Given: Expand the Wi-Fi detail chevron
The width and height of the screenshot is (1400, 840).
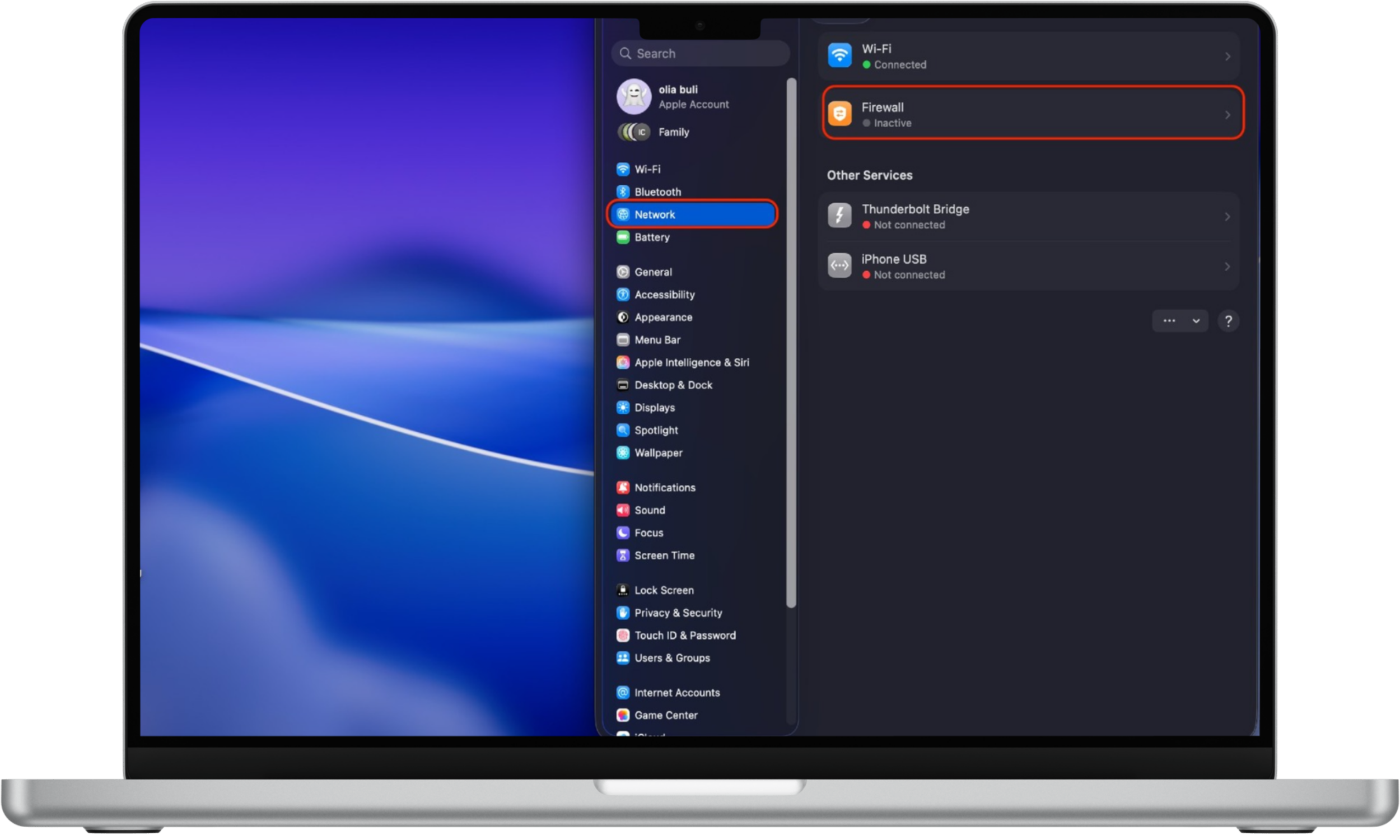Looking at the screenshot, I should [1228, 56].
